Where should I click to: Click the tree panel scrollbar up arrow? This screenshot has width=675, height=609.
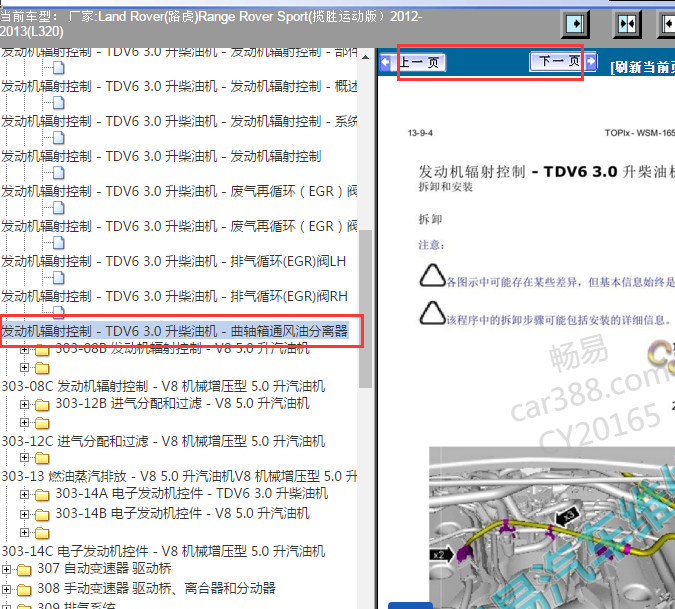[365, 57]
